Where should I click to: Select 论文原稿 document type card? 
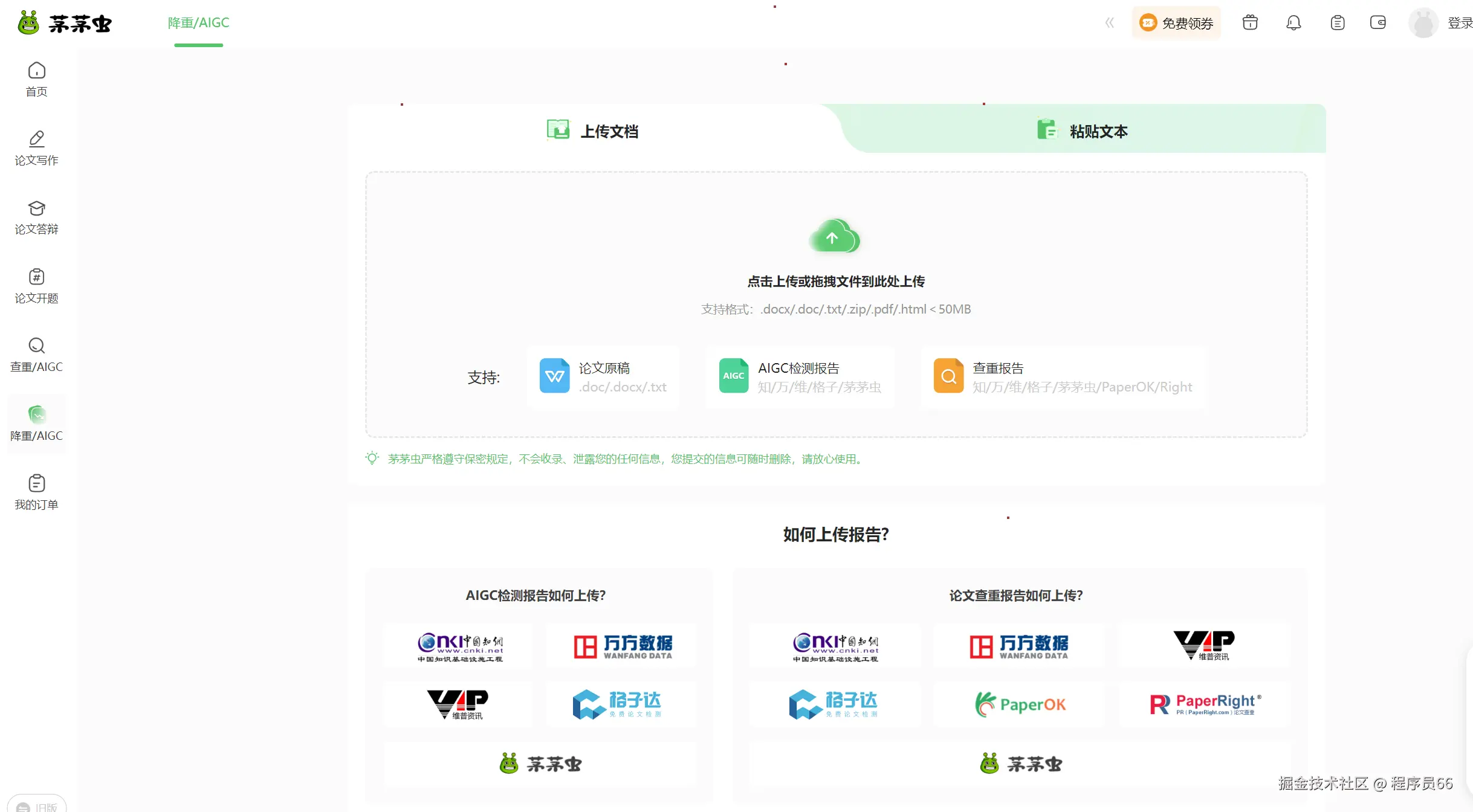point(603,377)
